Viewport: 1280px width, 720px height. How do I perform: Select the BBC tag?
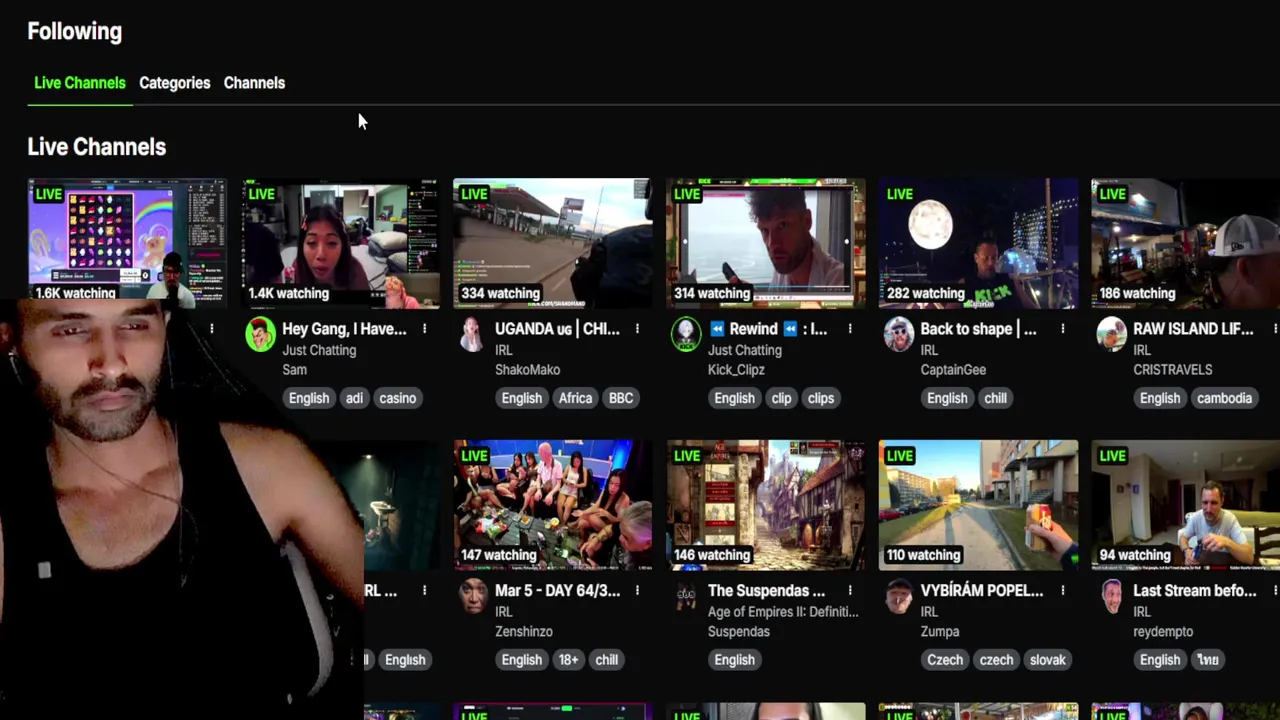tap(621, 398)
